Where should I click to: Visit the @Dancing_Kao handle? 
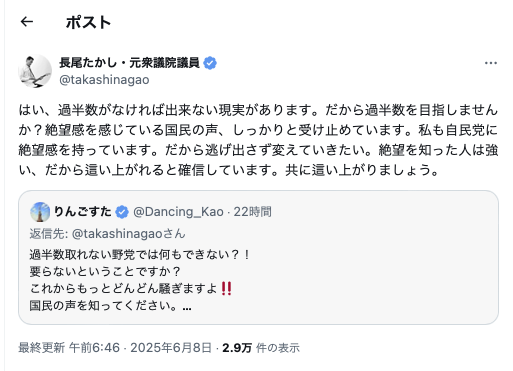pyautogui.click(x=178, y=212)
